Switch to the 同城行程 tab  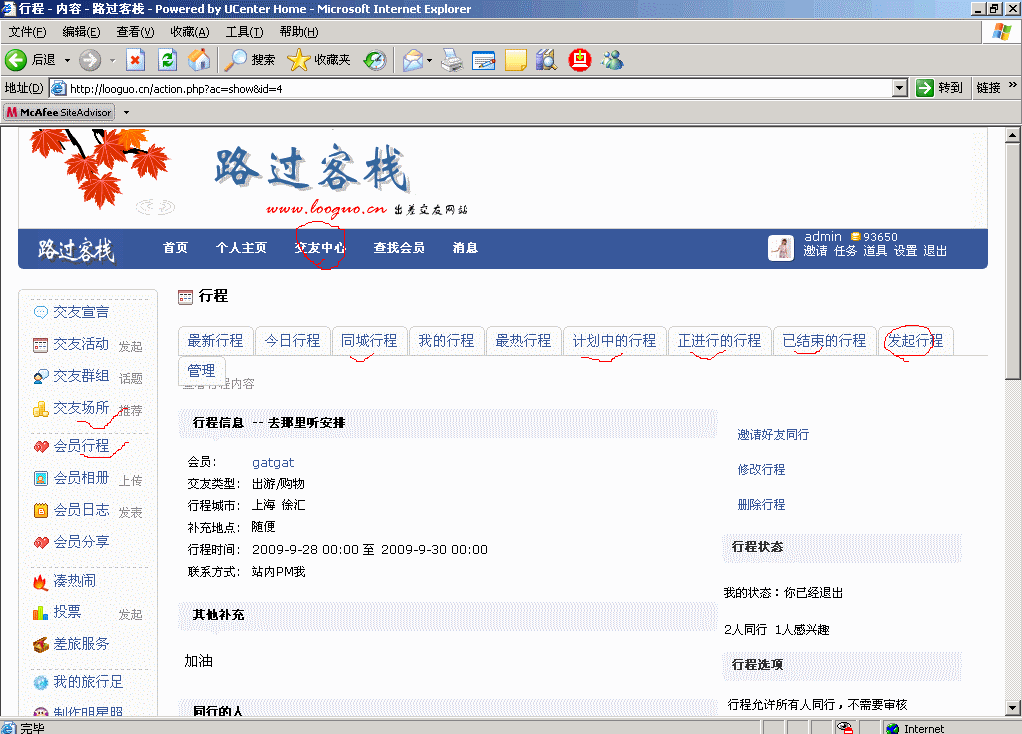(369, 341)
